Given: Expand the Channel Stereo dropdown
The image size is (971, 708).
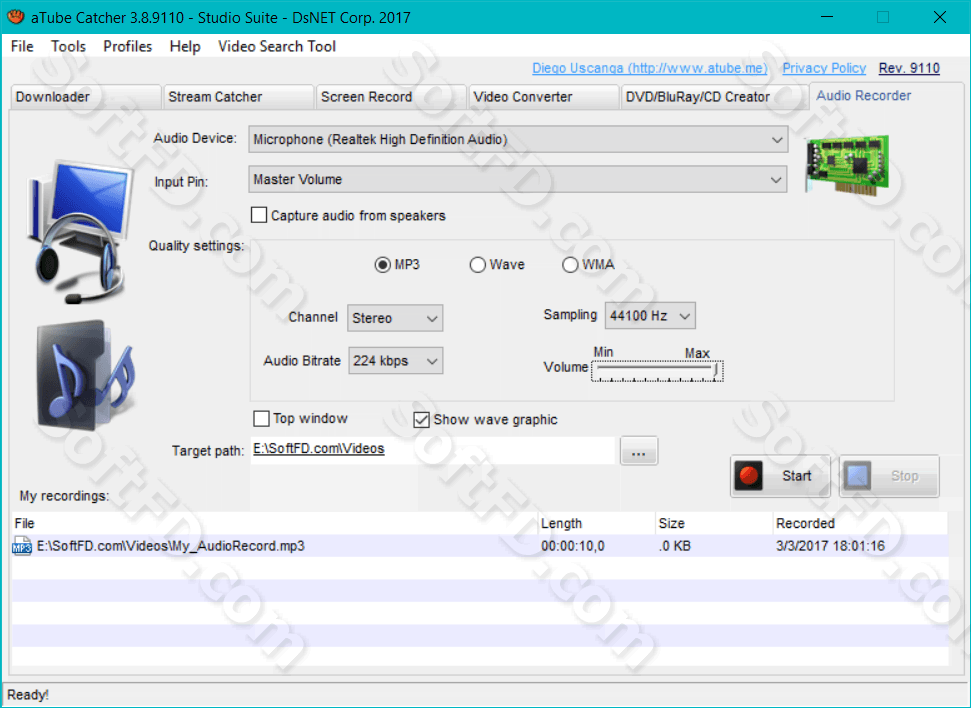Looking at the screenshot, I should click(x=395, y=318).
